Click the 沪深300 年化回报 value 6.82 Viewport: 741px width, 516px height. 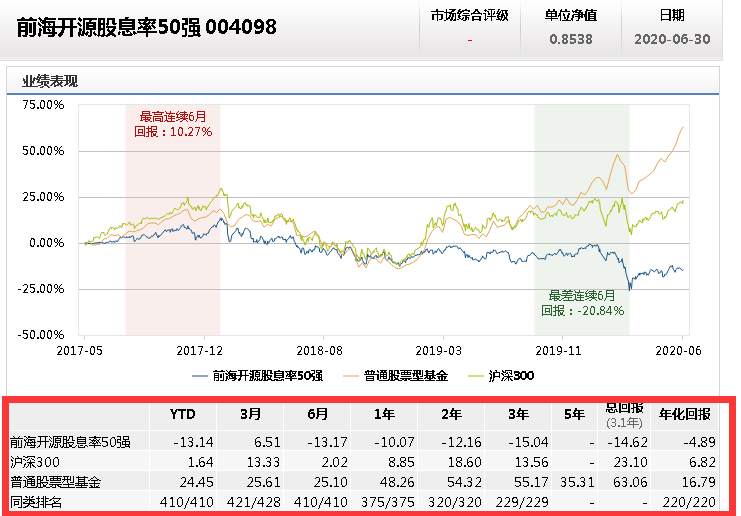703,462
